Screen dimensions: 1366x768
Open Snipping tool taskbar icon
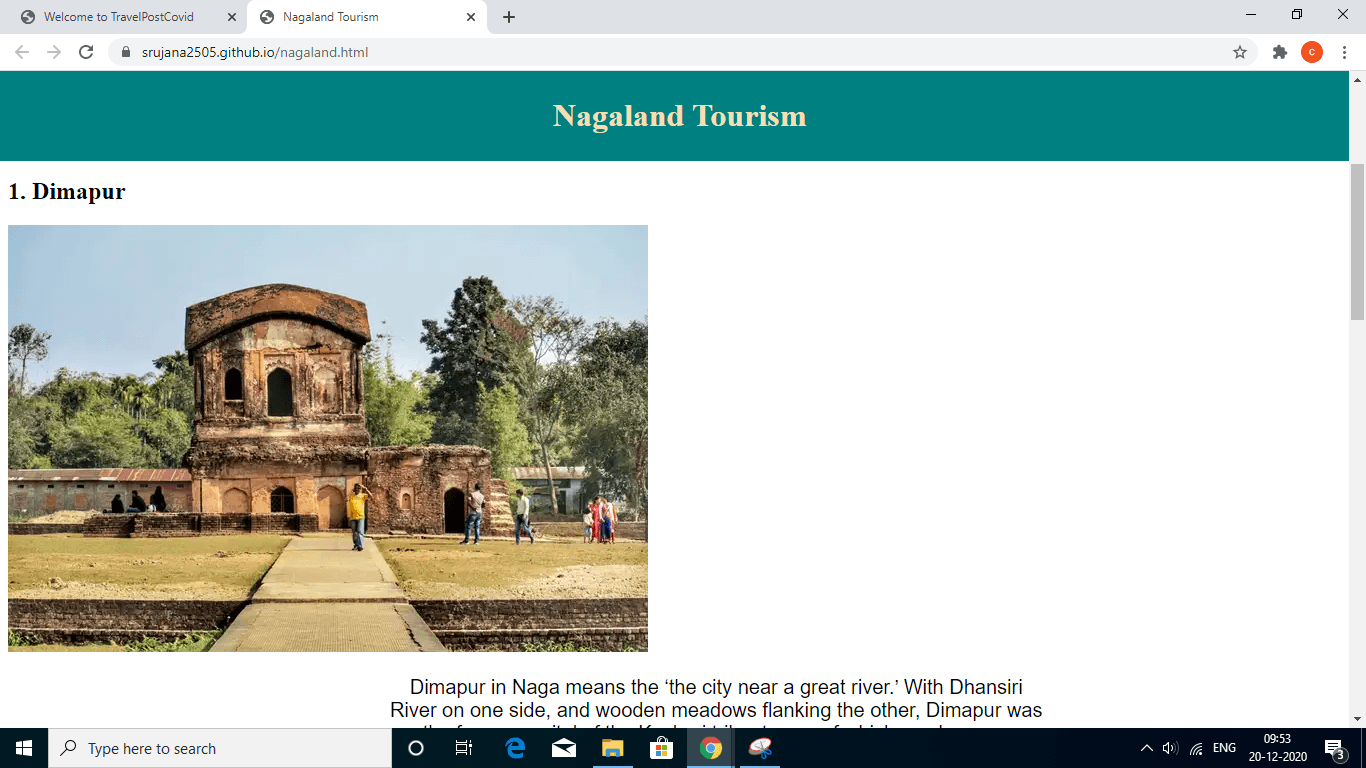pyautogui.click(x=760, y=748)
